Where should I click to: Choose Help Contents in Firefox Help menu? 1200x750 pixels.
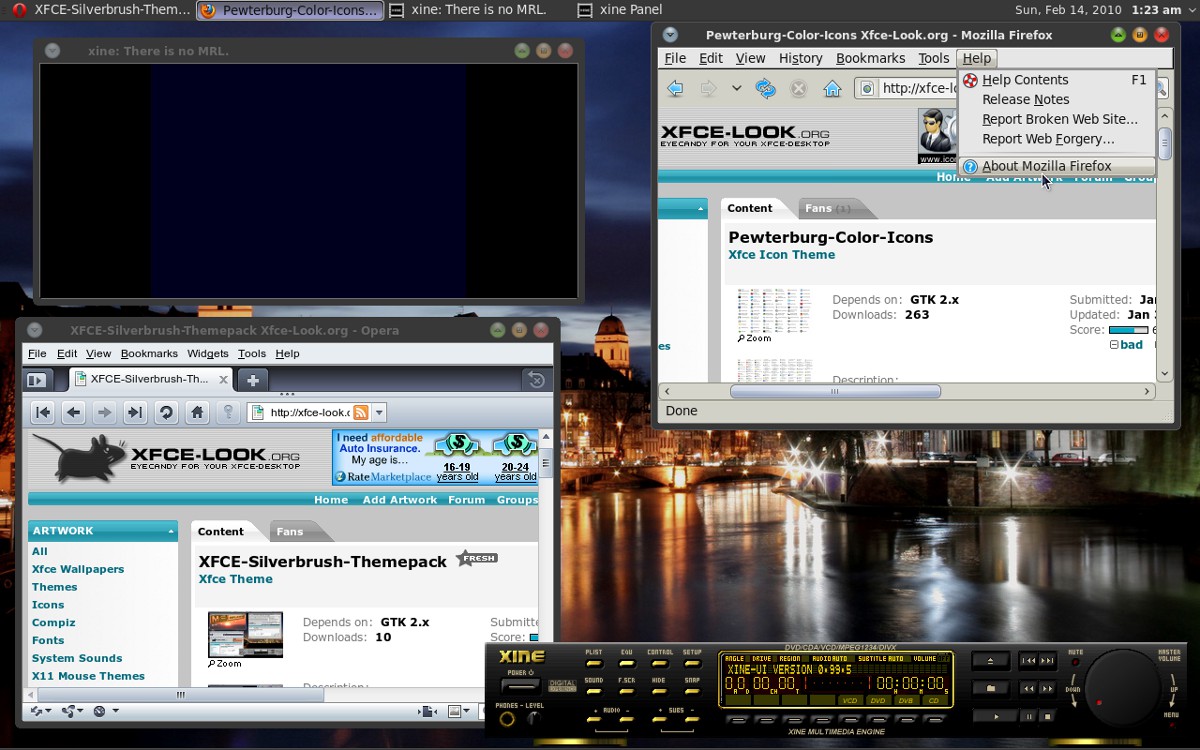(1057, 80)
